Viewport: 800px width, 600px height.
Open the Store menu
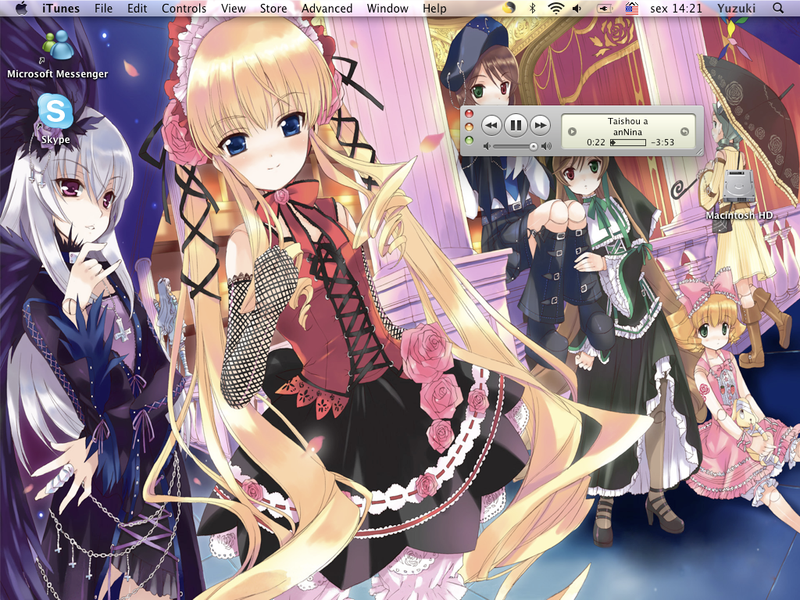pos(273,8)
